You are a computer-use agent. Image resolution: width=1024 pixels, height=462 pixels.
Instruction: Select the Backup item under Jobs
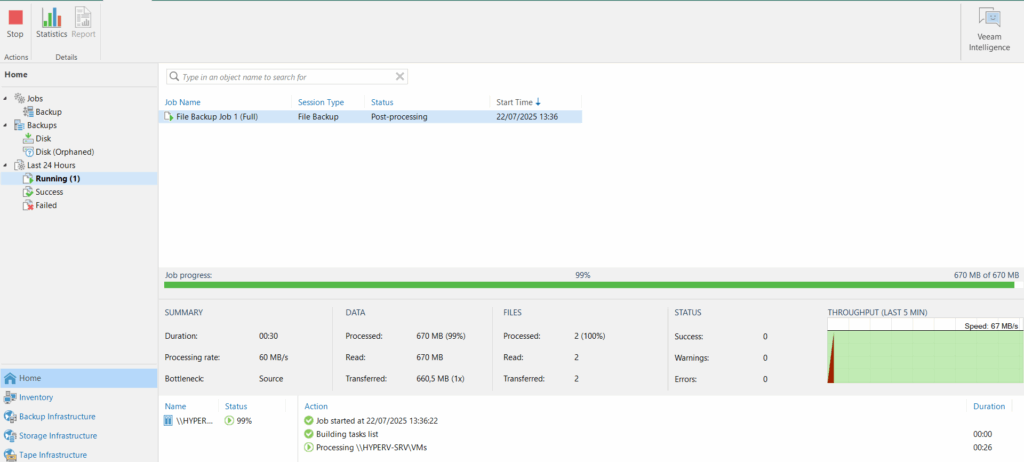pyautogui.click(x=48, y=112)
